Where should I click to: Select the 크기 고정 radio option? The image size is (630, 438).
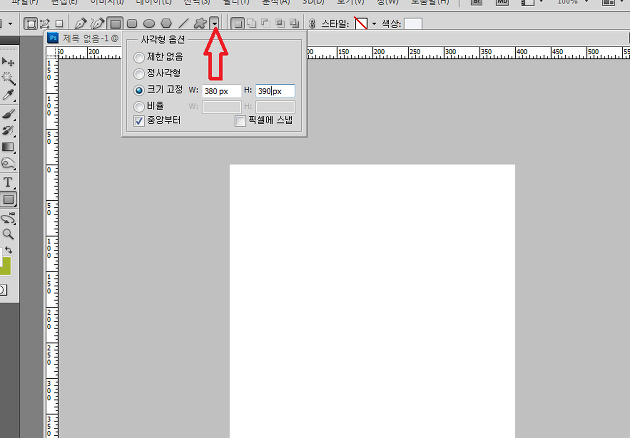[139, 90]
